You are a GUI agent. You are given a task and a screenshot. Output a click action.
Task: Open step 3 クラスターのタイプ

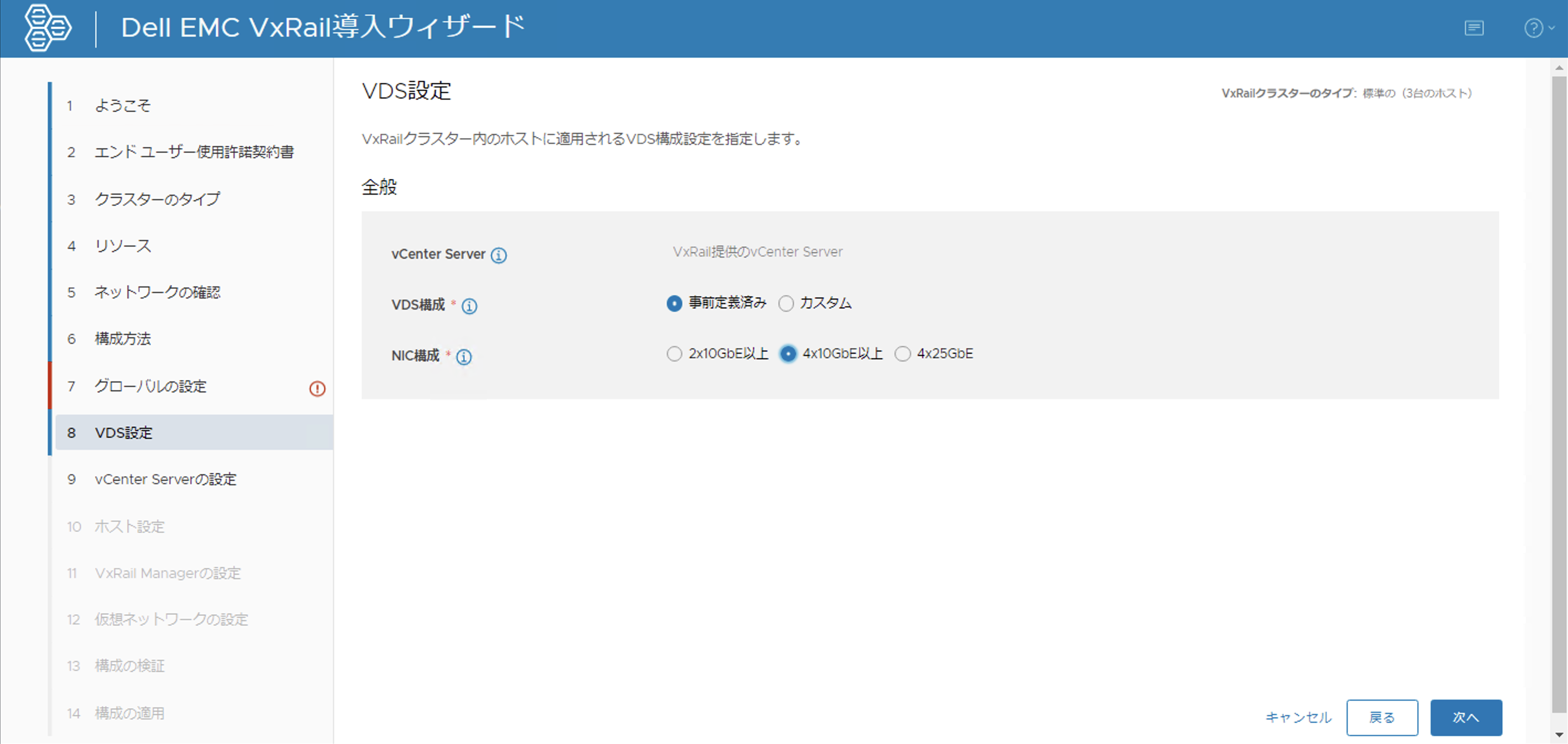pyautogui.click(x=157, y=199)
